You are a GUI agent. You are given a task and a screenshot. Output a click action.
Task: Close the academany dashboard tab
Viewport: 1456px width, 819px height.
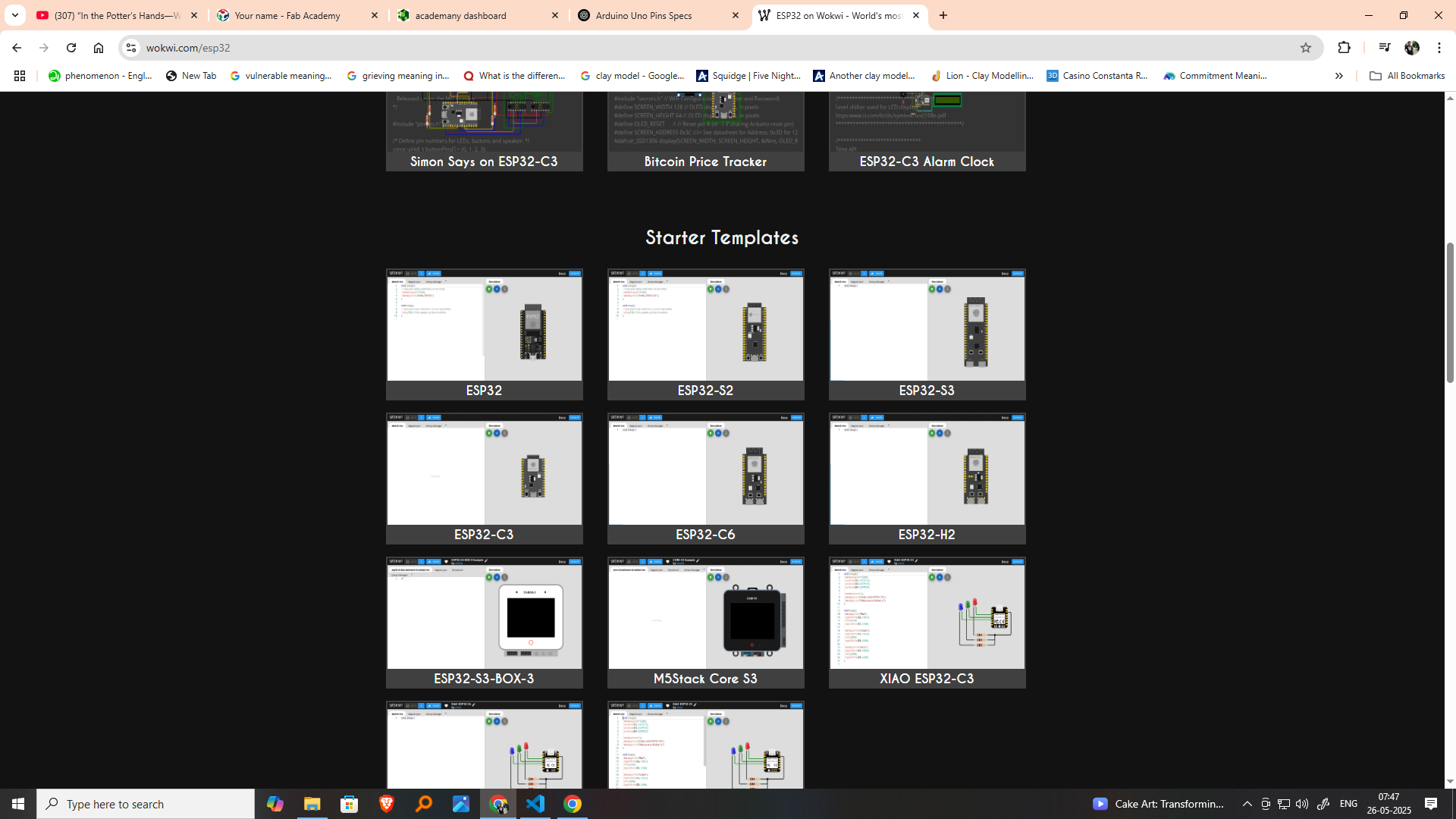[x=555, y=15]
